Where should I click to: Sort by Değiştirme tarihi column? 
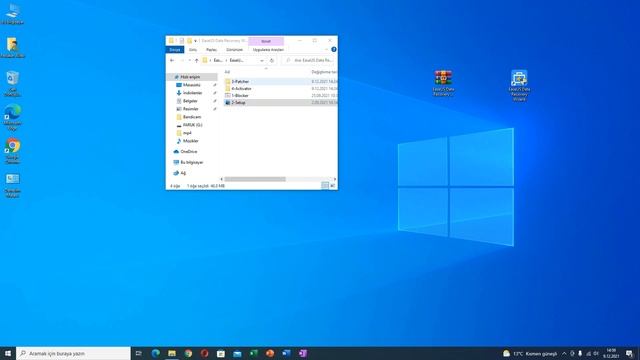pyautogui.click(x=324, y=72)
